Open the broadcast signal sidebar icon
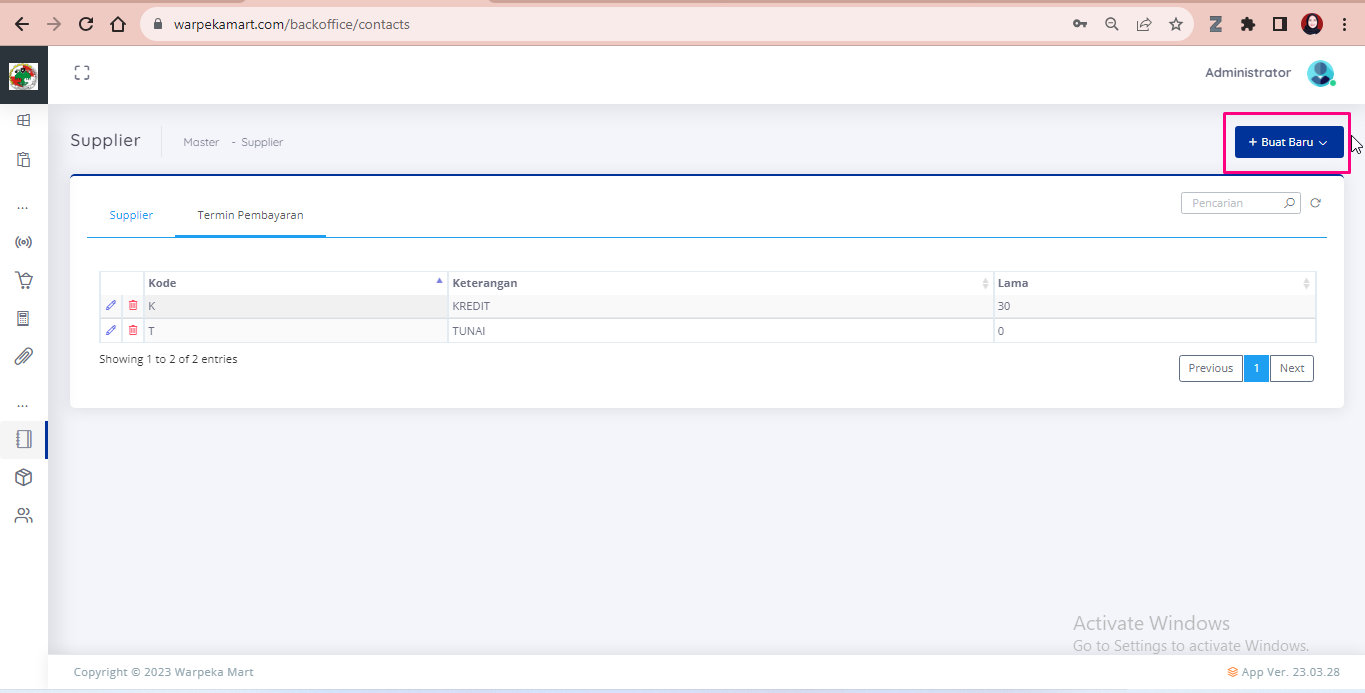 coord(24,242)
